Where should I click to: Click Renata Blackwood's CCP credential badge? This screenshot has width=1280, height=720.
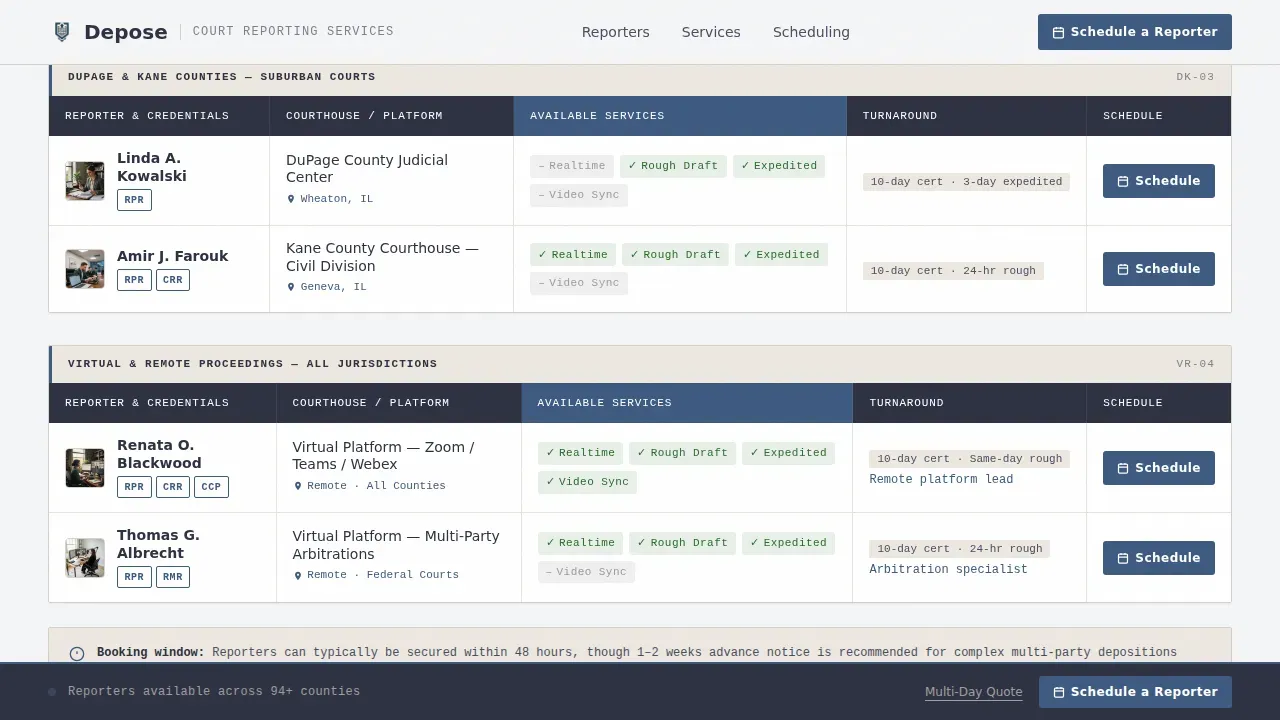tap(211, 487)
